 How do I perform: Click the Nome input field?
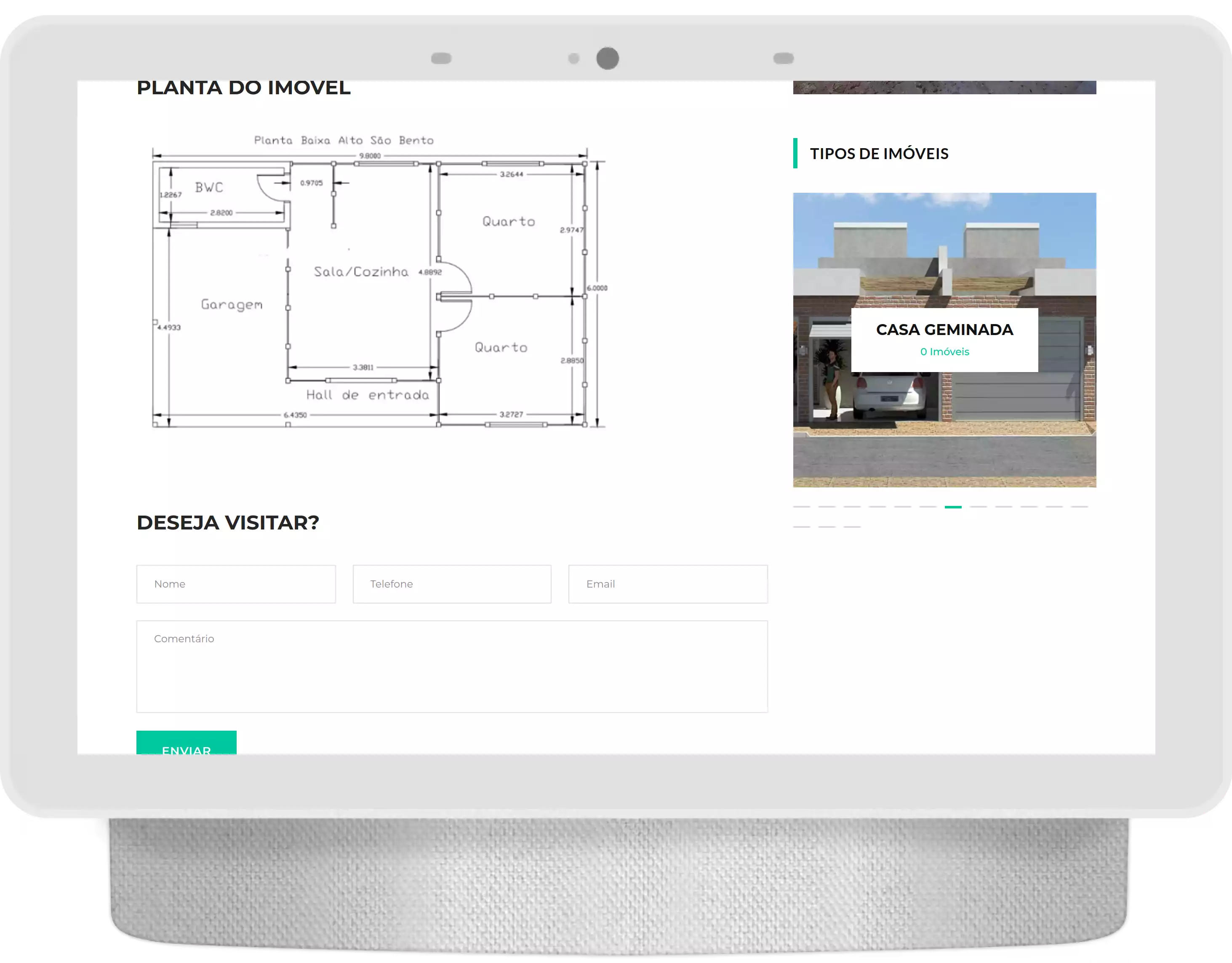click(236, 584)
